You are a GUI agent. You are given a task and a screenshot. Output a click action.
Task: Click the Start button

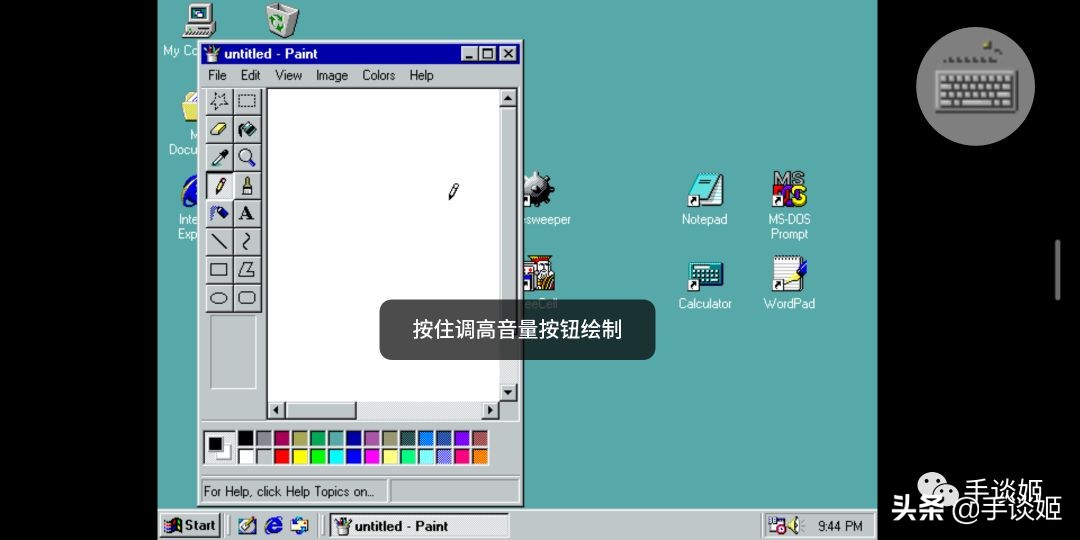pyautogui.click(x=189, y=526)
